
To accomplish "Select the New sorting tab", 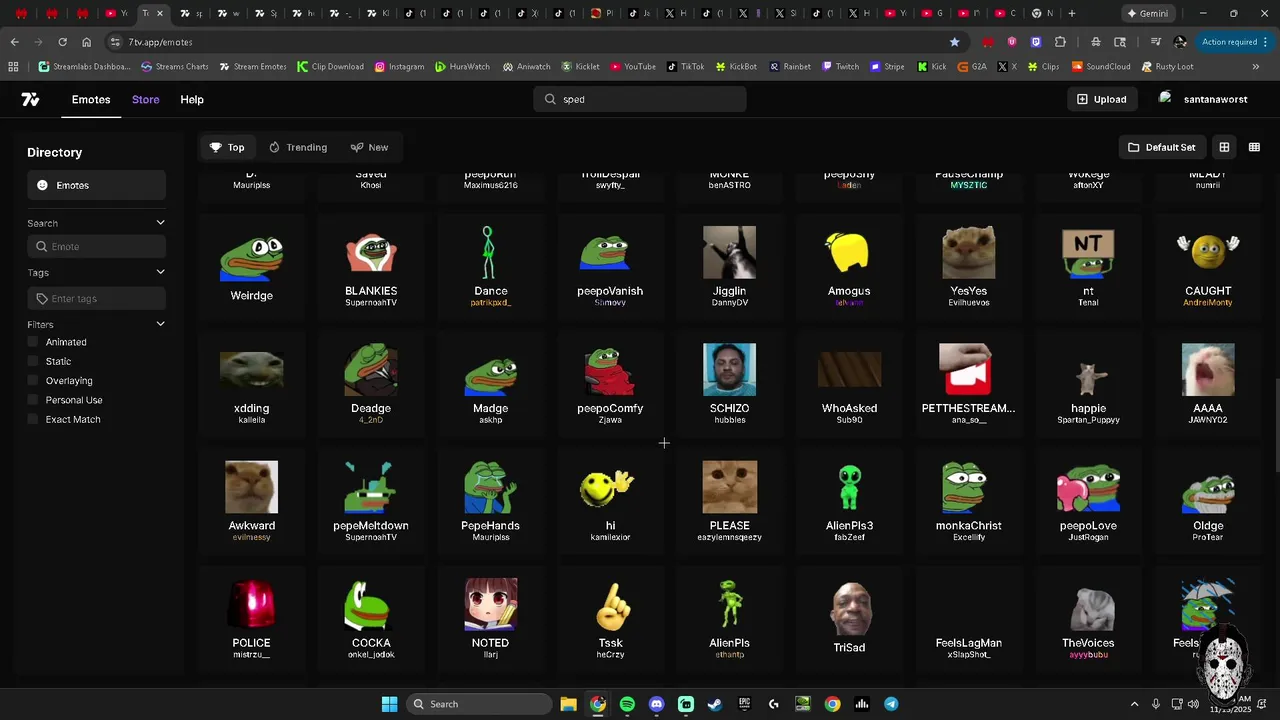I will (x=369, y=147).
